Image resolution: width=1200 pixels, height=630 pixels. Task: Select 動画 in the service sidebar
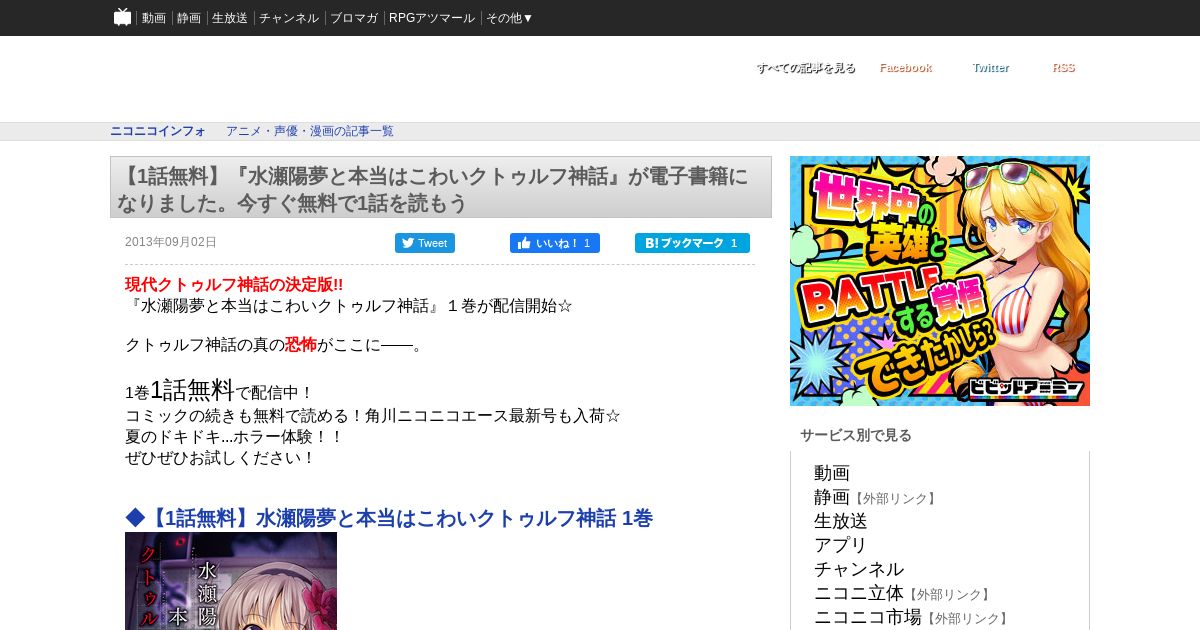pos(832,473)
